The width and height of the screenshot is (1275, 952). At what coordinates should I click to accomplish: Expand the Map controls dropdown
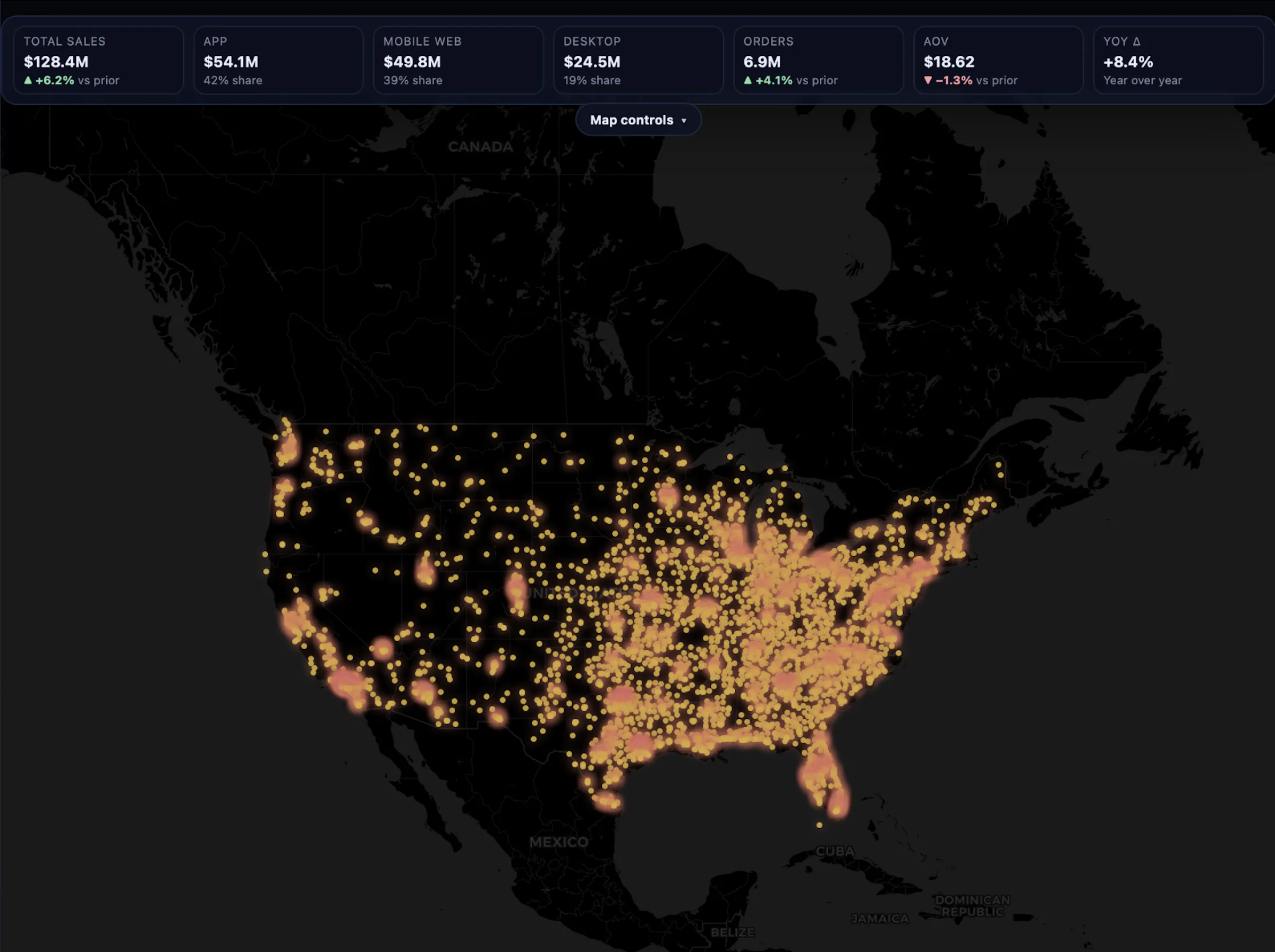pyautogui.click(x=638, y=120)
